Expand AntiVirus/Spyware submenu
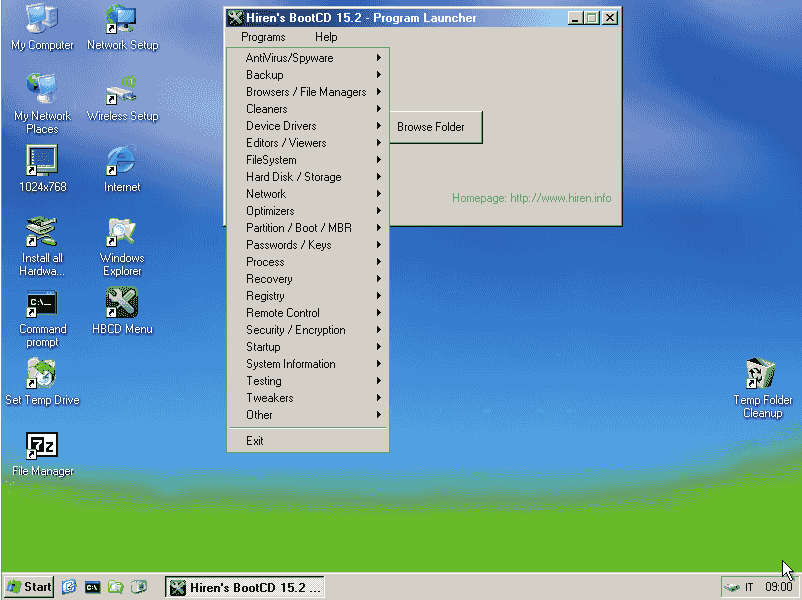This screenshot has width=802, height=600. 308,58
